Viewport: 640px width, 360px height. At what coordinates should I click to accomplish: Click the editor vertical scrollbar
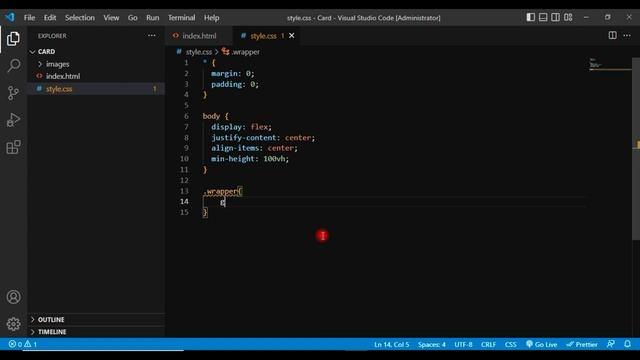636,149
